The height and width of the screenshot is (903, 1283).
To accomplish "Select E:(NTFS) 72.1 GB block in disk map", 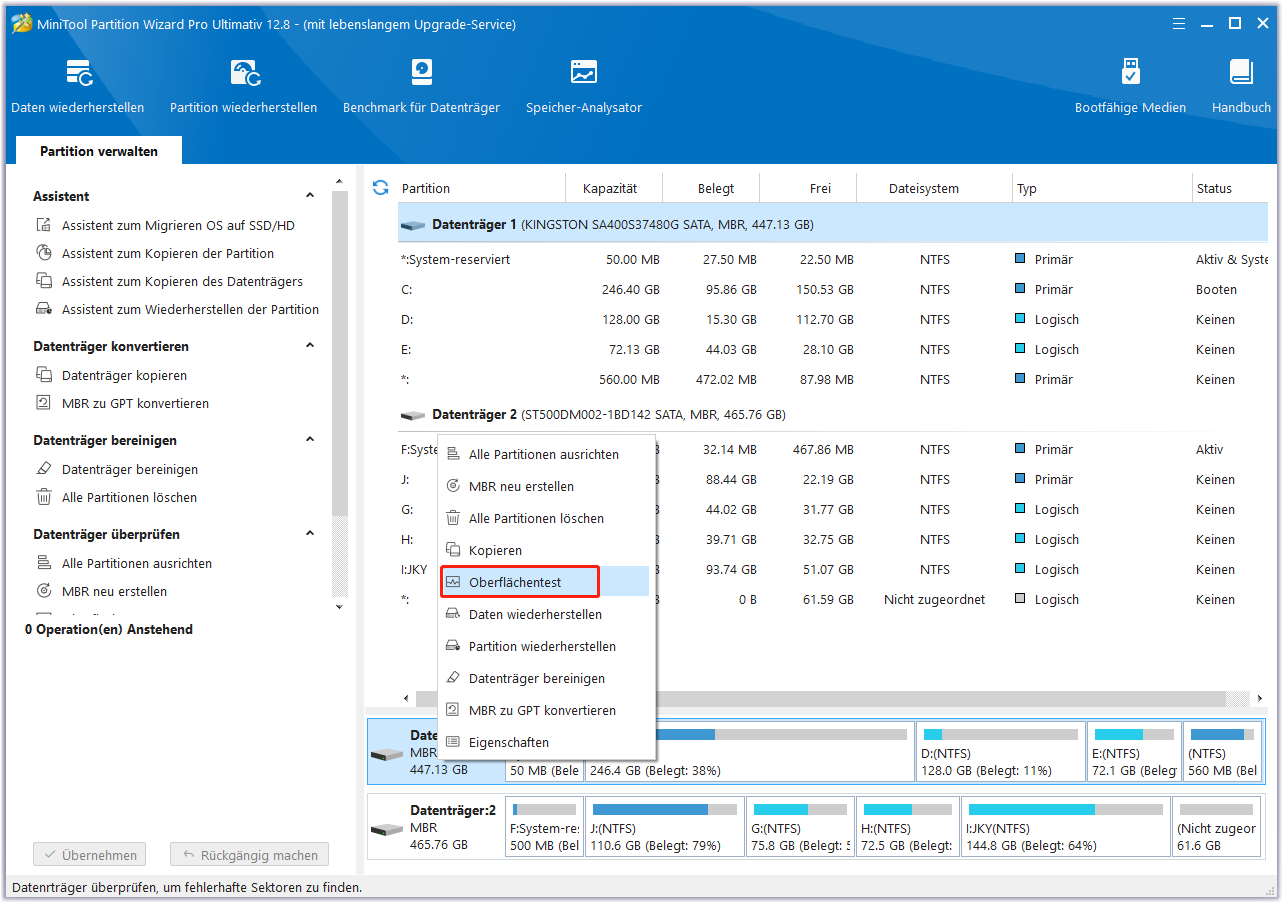I will (x=1134, y=752).
